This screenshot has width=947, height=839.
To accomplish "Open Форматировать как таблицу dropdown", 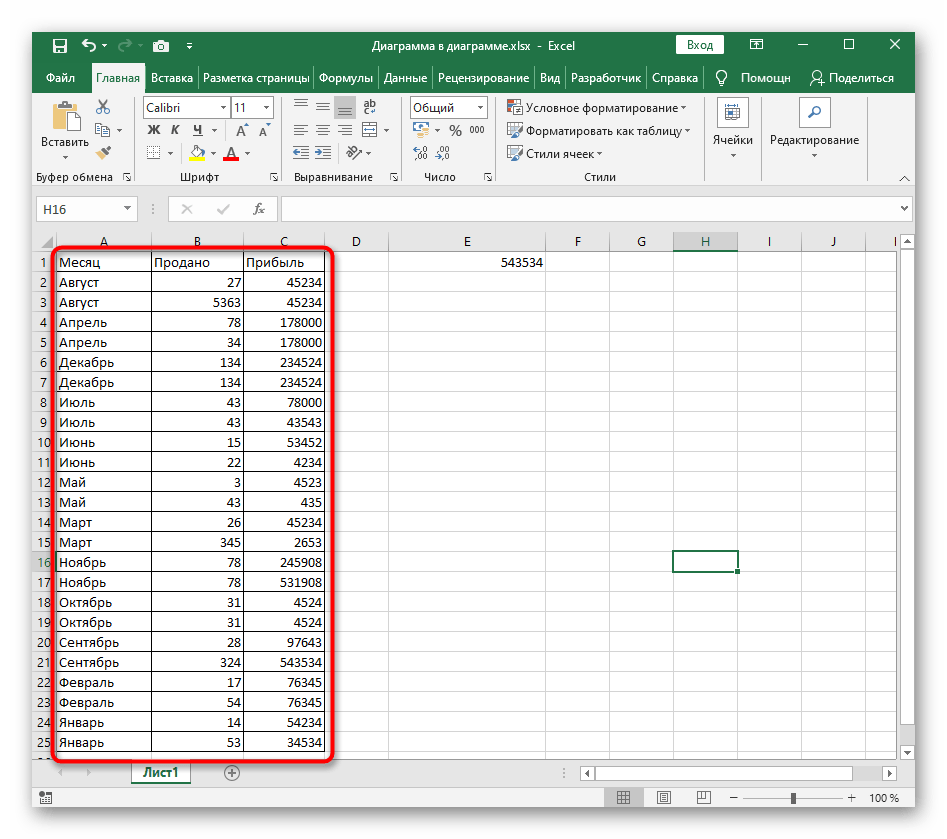I will [x=599, y=130].
